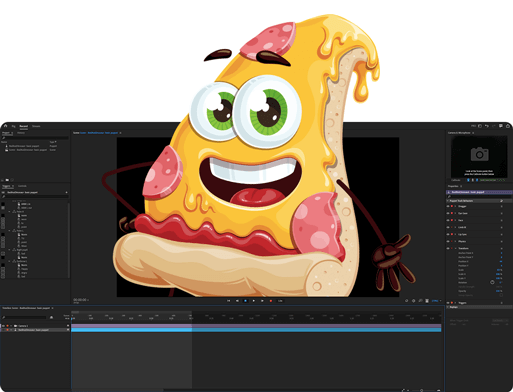This screenshot has height=392, width=513.
Task: Select the Camera 1 track purple bar
Action: coord(256,326)
